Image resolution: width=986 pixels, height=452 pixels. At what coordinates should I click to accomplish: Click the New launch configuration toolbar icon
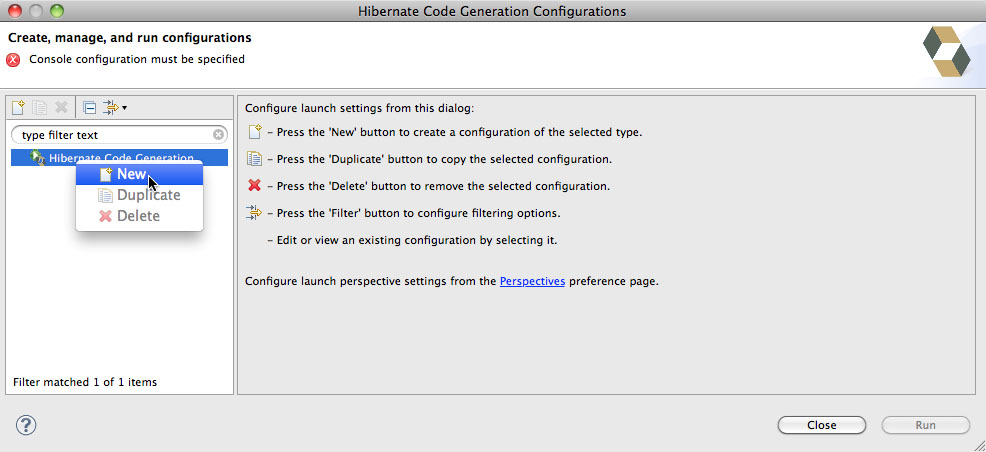pyautogui.click(x=19, y=107)
